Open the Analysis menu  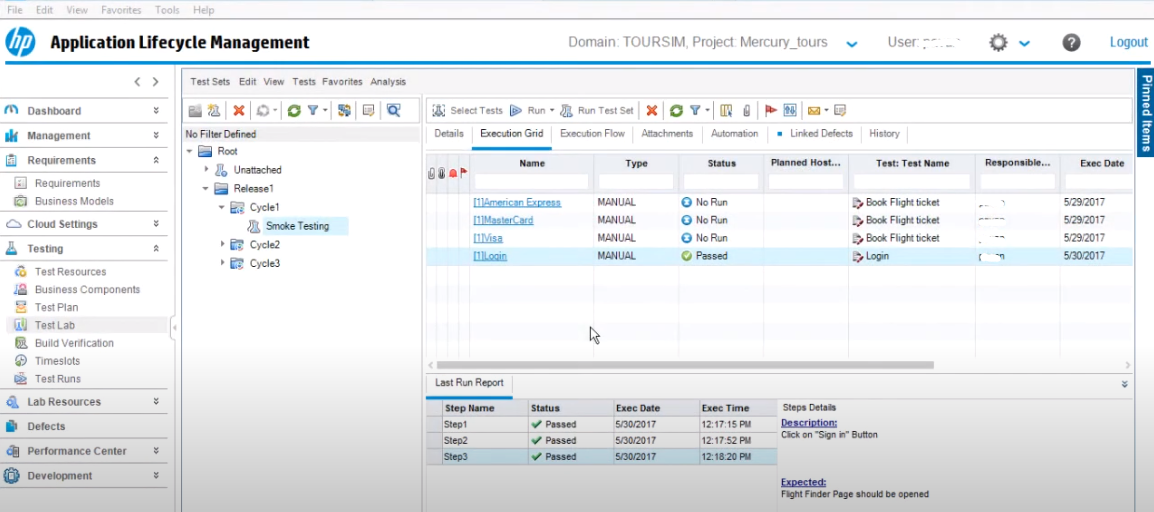pos(388,82)
